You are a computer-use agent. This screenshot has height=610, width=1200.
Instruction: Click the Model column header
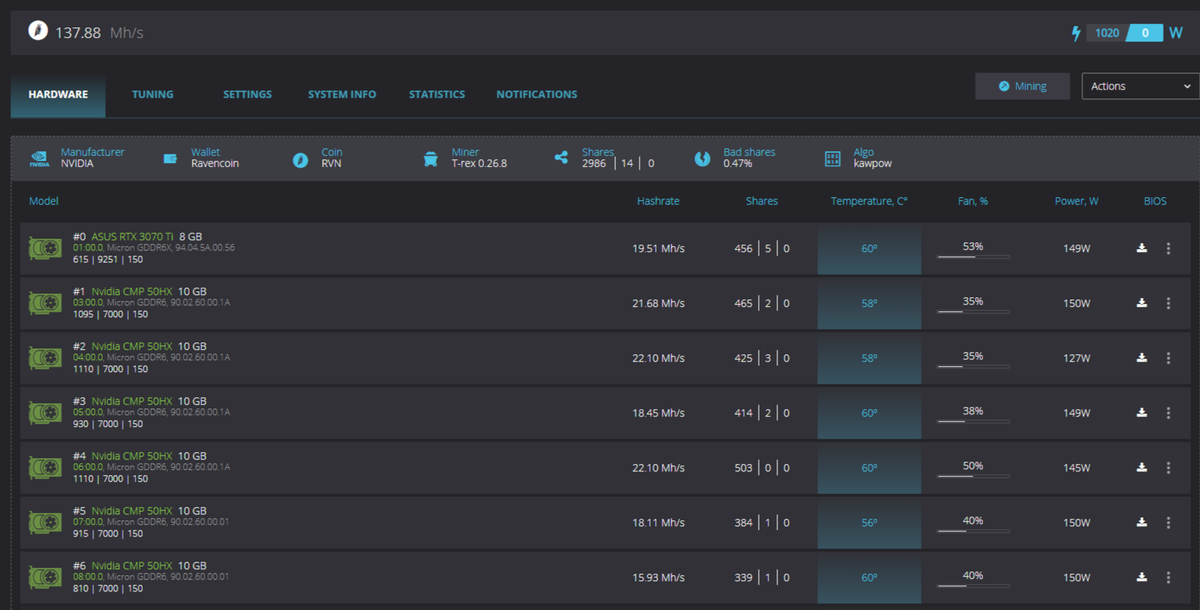(44, 201)
